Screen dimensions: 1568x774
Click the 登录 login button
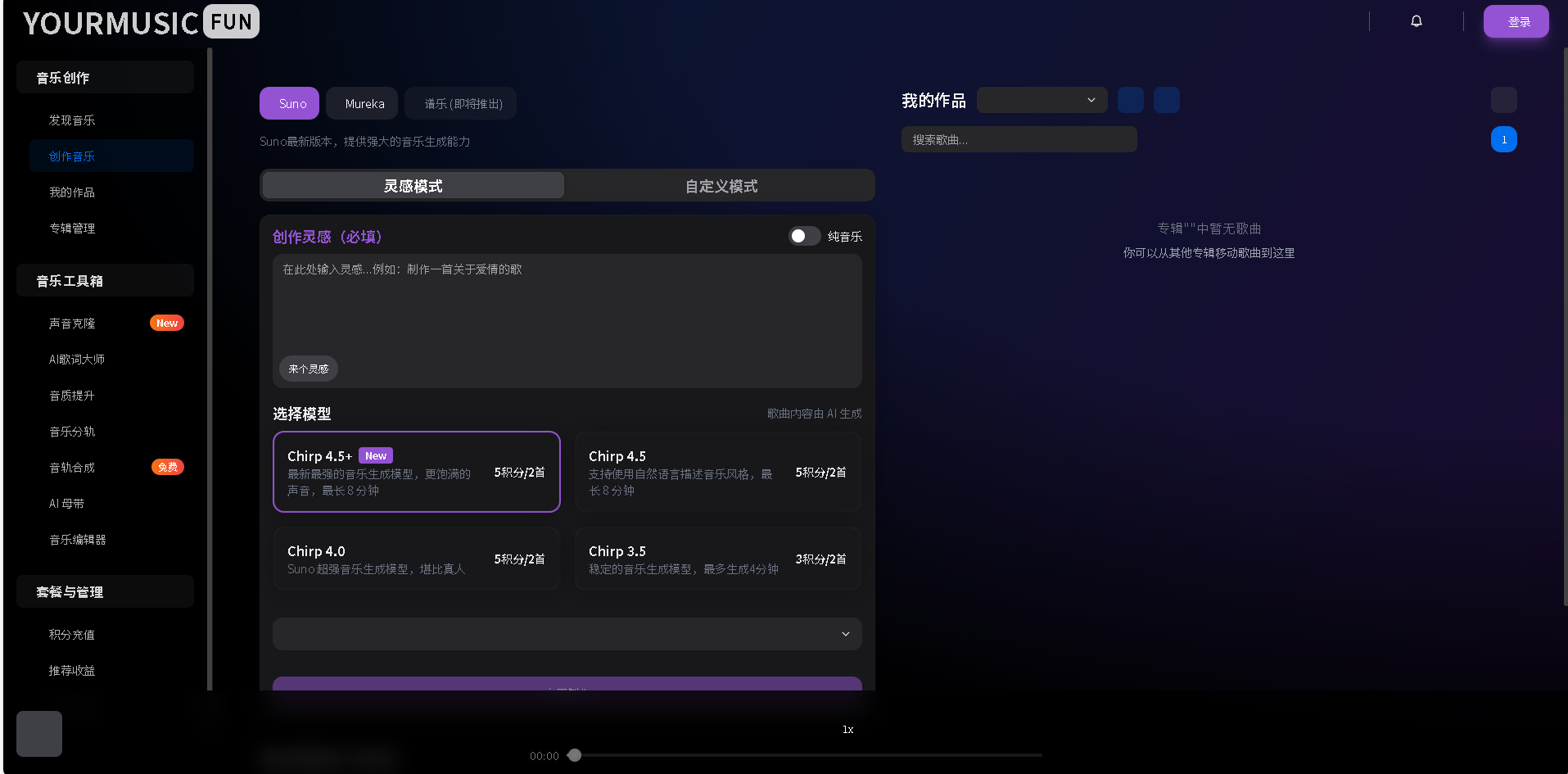point(1516,21)
